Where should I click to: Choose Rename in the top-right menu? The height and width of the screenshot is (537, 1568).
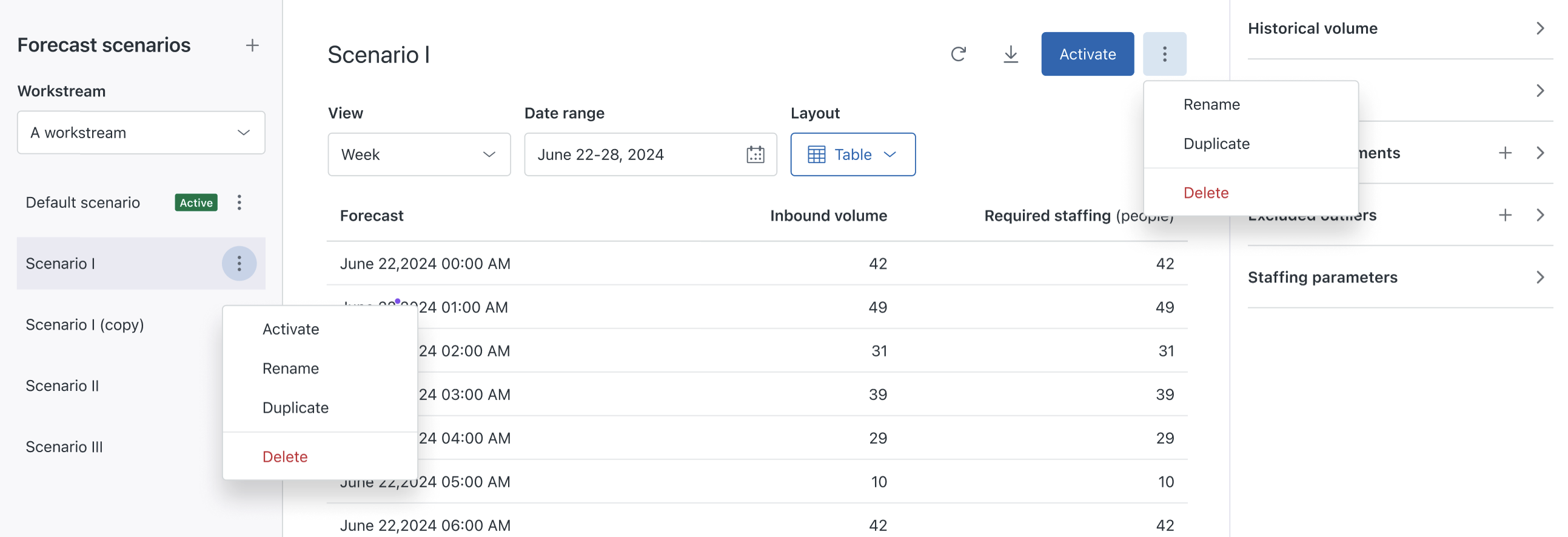click(x=1211, y=105)
